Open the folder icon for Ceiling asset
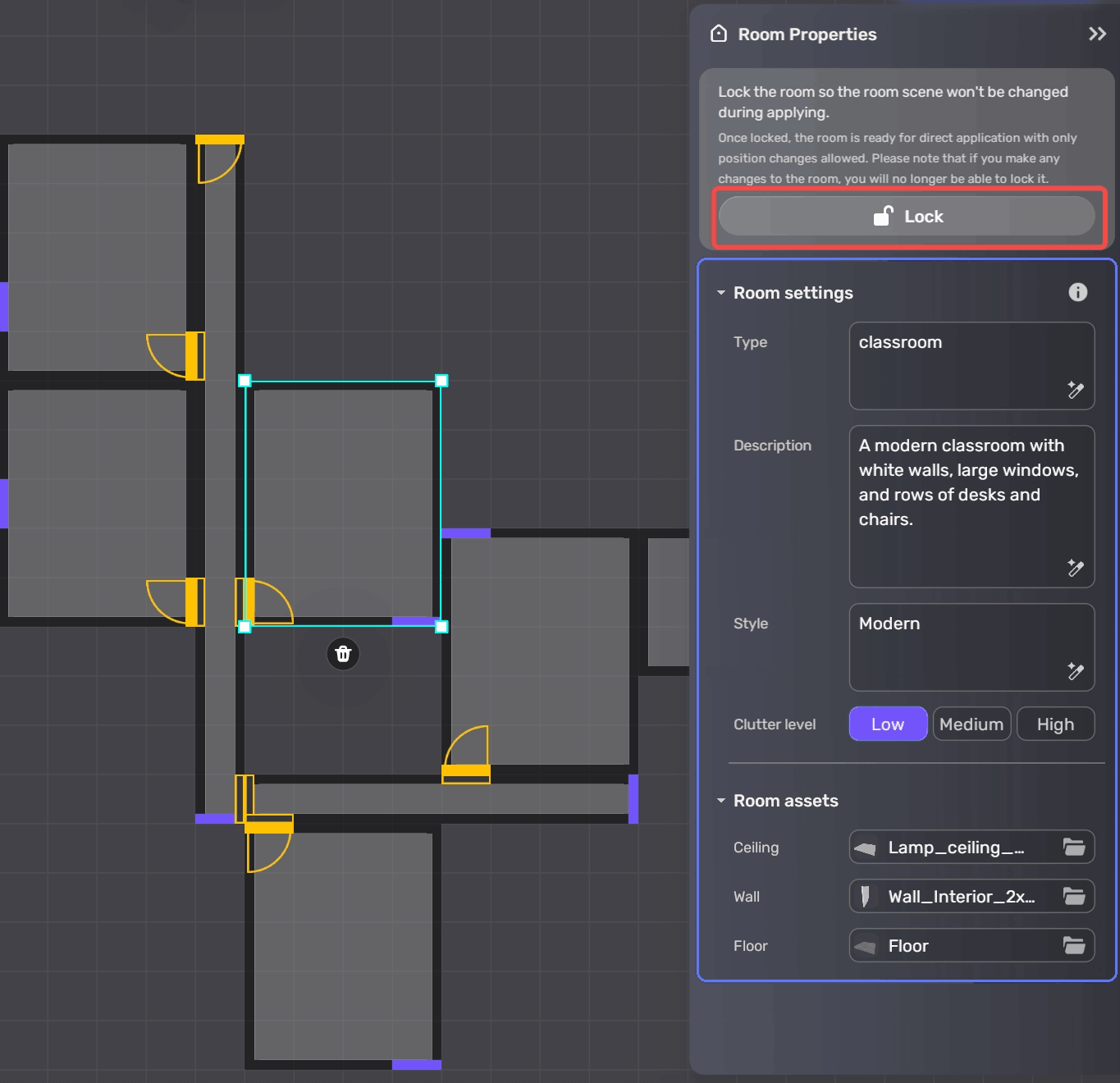 click(x=1074, y=848)
